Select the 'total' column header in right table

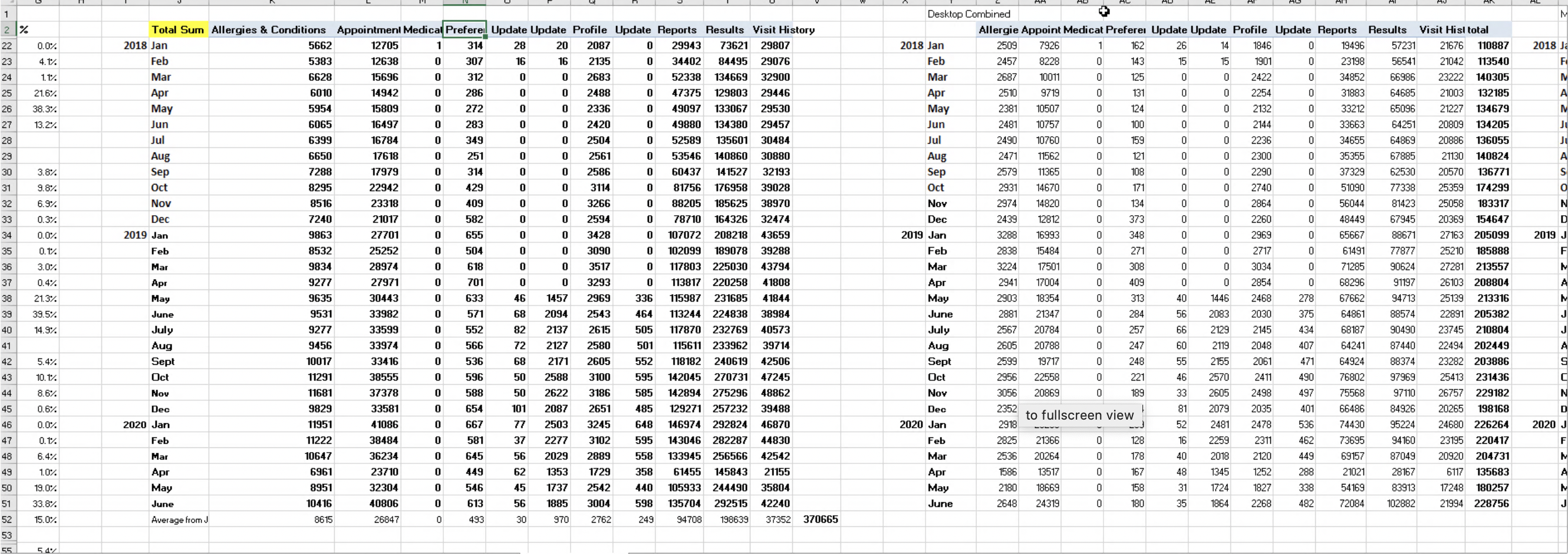click(x=1477, y=30)
